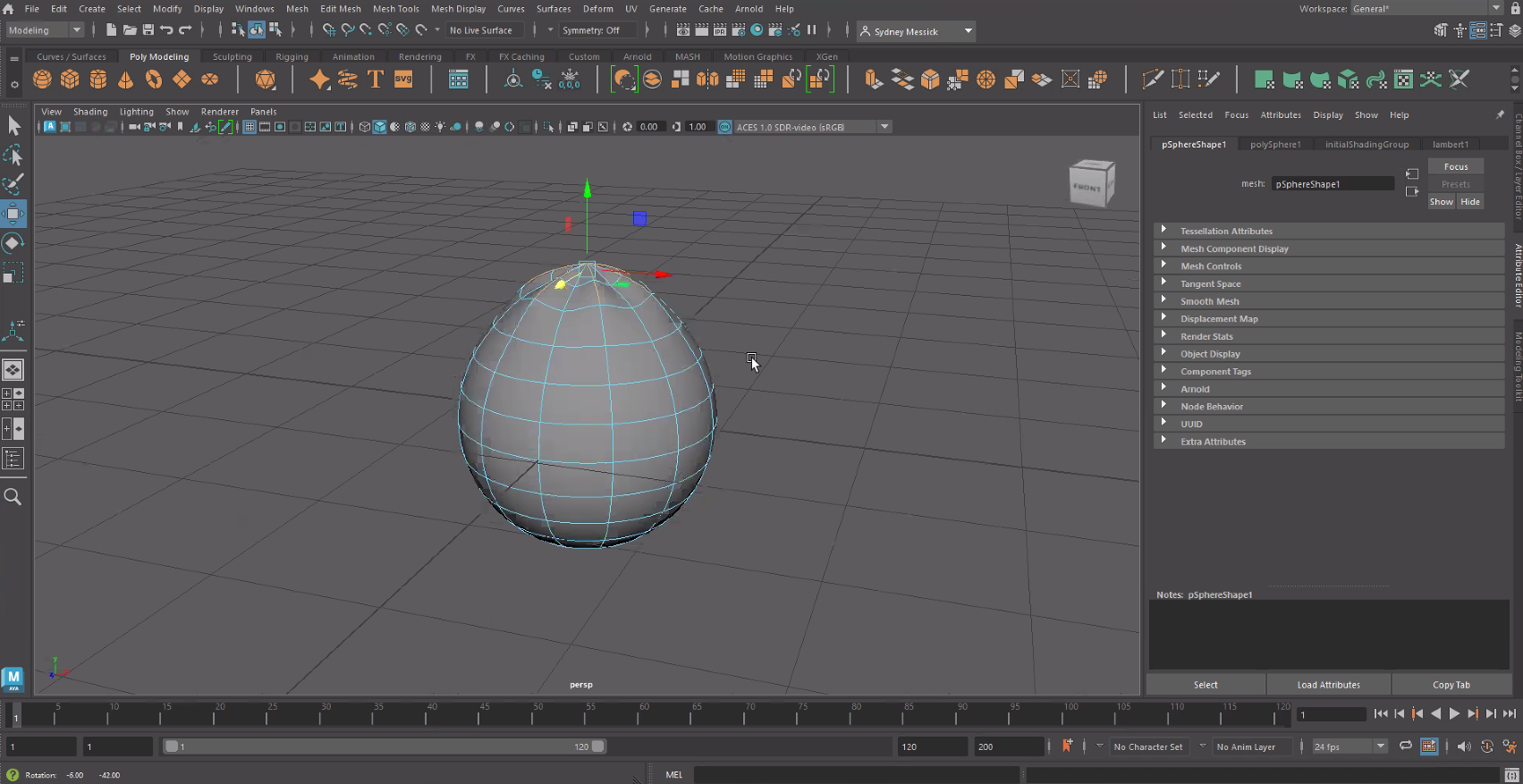Create a polygon cube from the shelf
Viewport: 1523px width, 784px height.
(70, 80)
